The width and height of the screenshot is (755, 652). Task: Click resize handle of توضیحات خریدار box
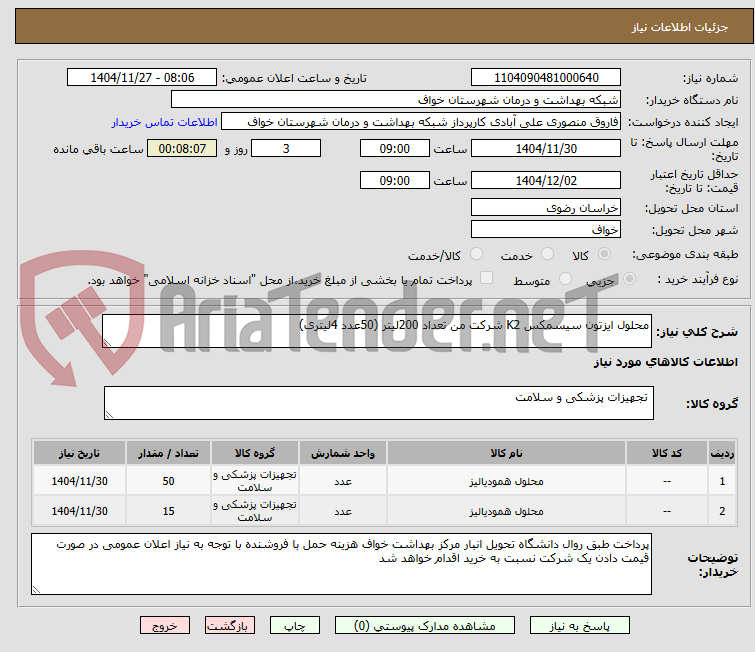(37, 589)
